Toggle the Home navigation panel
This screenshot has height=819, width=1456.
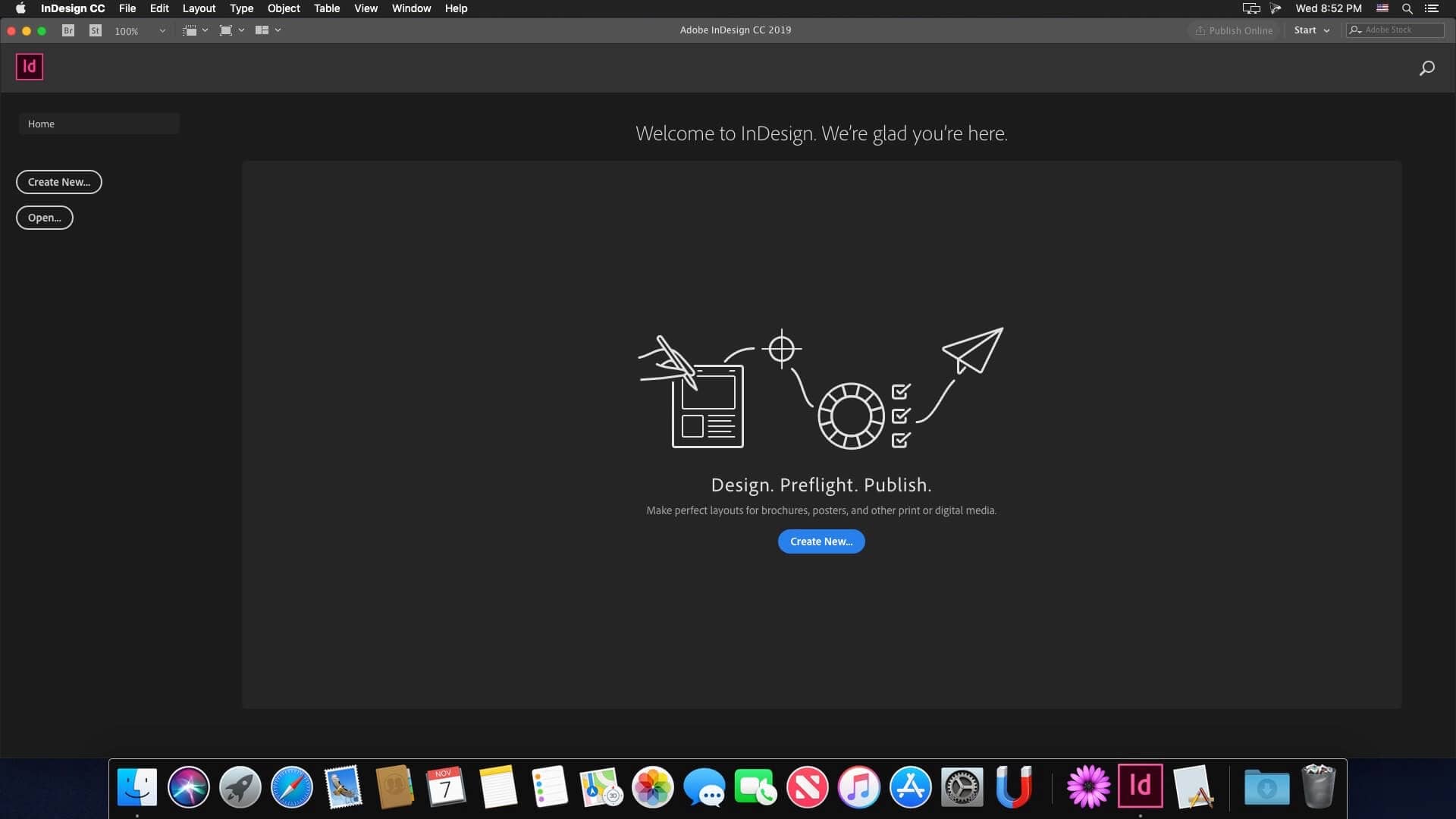[x=100, y=123]
